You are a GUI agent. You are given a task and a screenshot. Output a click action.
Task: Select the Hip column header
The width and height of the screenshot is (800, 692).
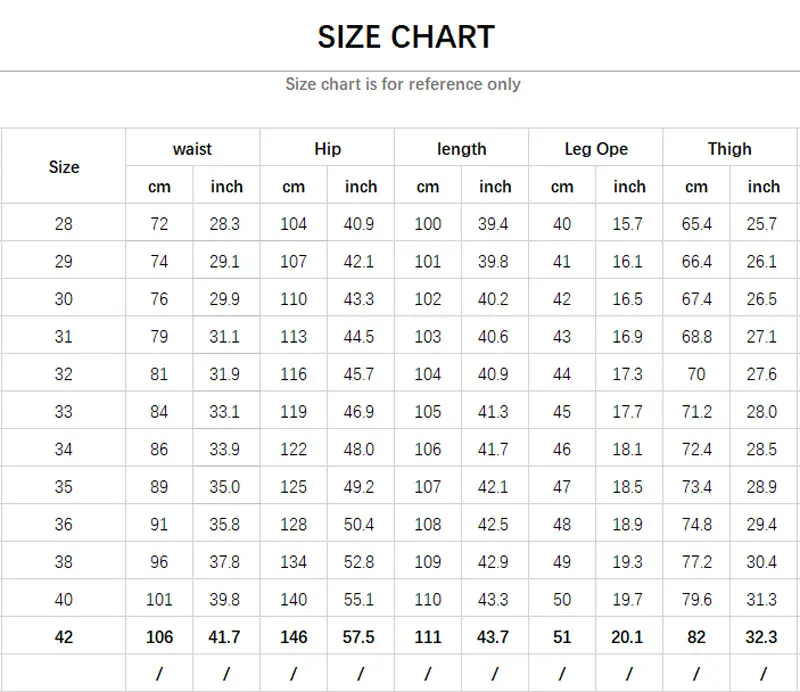(x=327, y=148)
